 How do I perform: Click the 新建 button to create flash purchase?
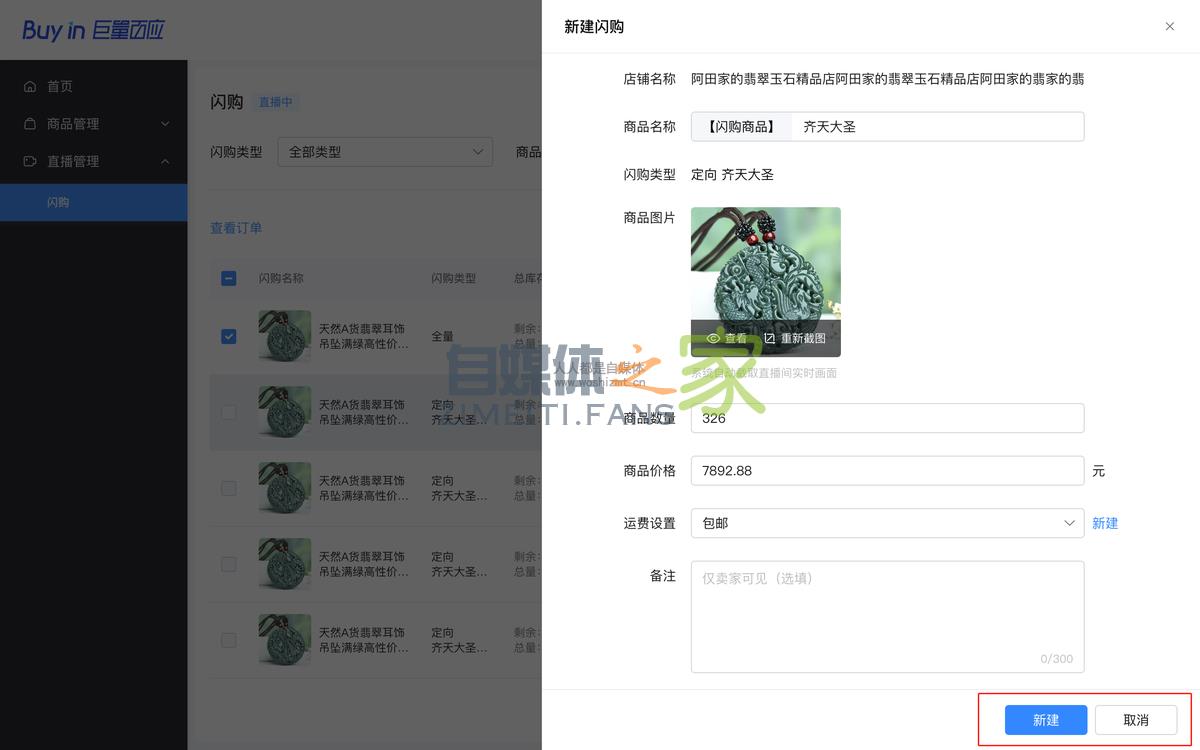click(1044, 719)
